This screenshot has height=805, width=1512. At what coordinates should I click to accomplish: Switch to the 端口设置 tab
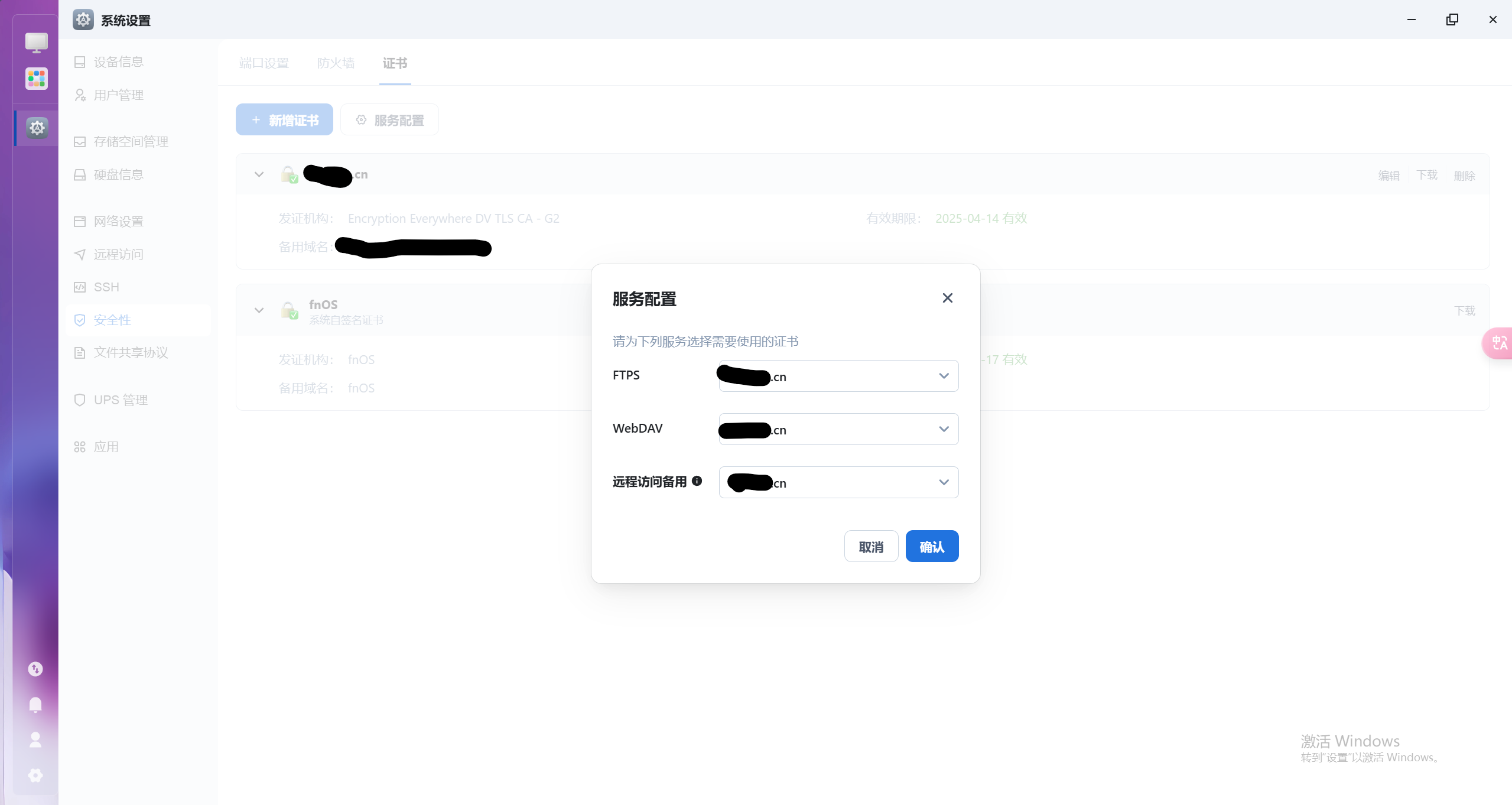coord(264,63)
